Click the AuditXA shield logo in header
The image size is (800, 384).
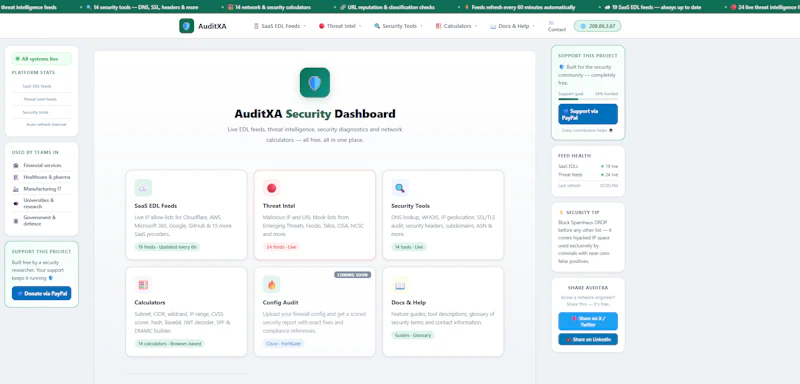click(186, 26)
